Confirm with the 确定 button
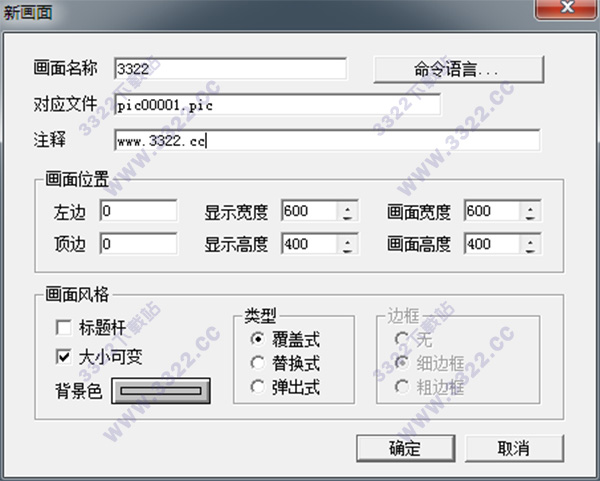The height and width of the screenshot is (481, 600). [x=406, y=448]
